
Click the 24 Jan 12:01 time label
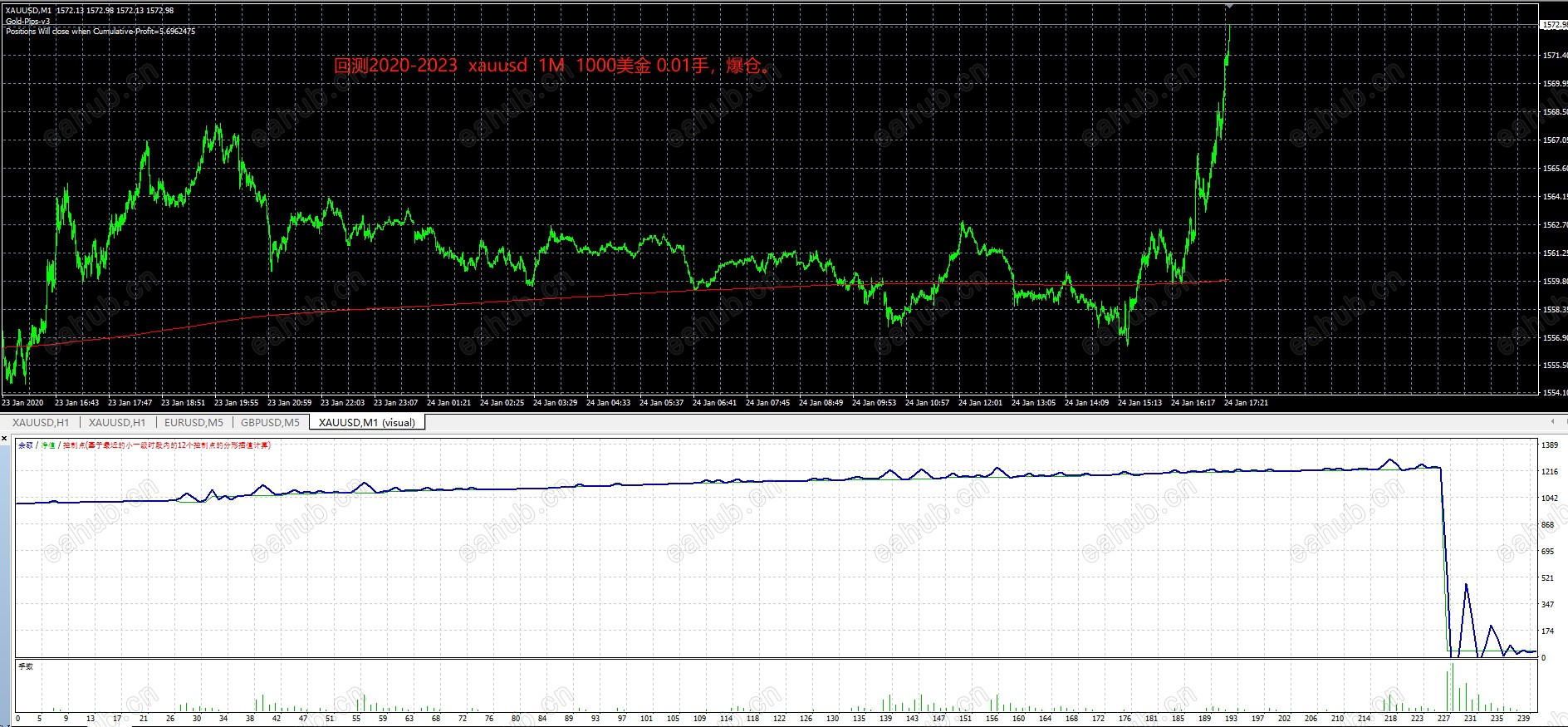[x=980, y=403]
